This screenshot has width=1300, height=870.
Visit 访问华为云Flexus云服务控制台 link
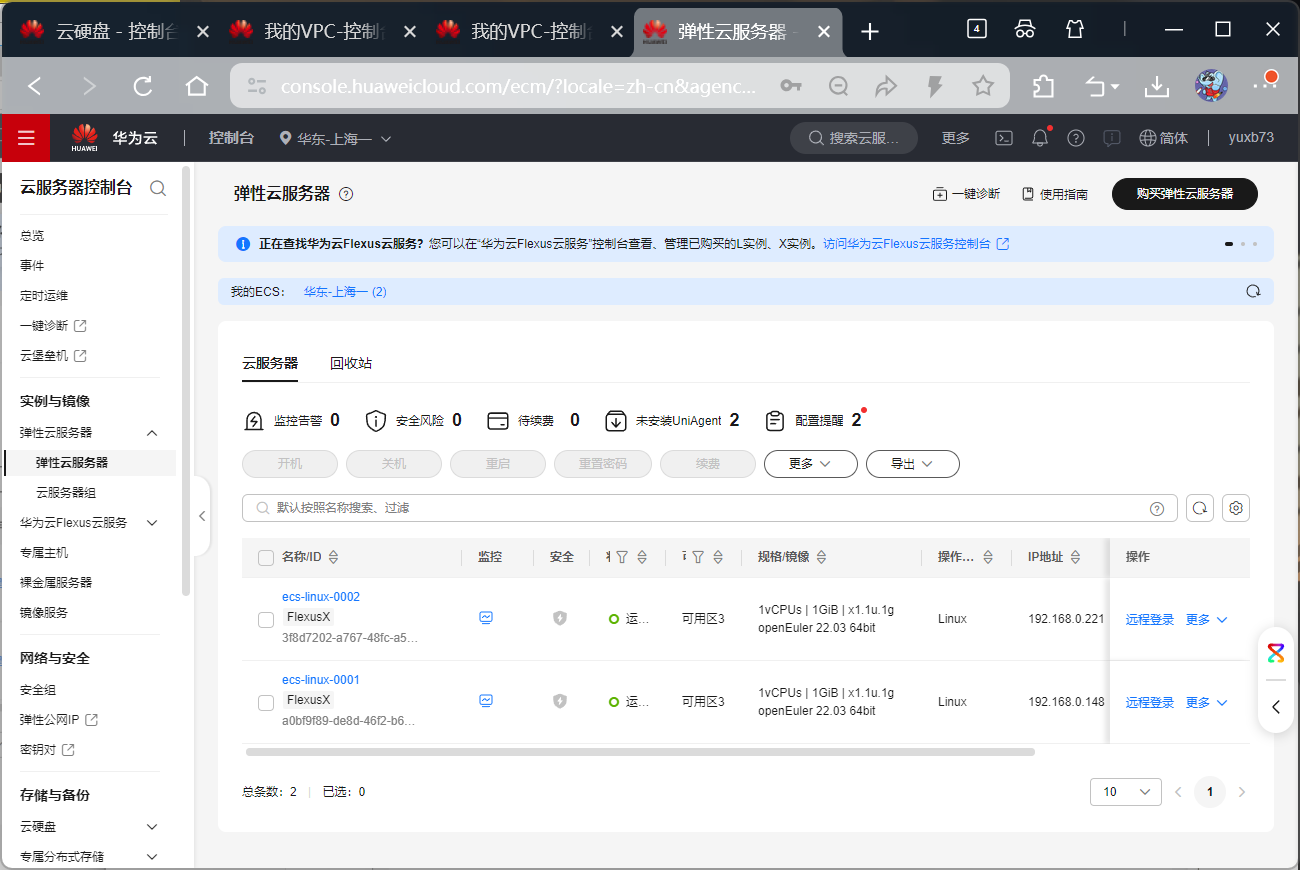pyautogui.click(x=916, y=243)
